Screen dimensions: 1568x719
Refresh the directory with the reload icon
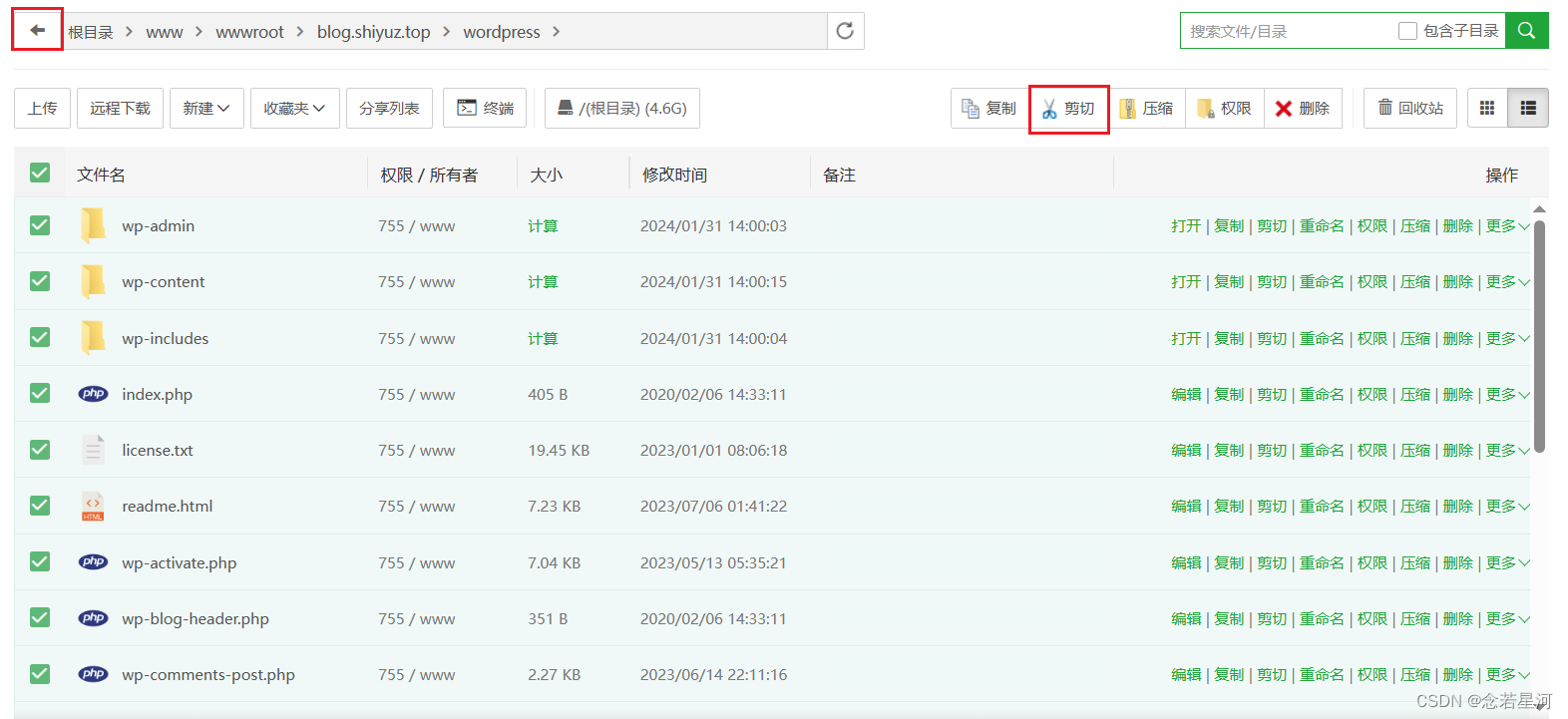[x=845, y=31]
